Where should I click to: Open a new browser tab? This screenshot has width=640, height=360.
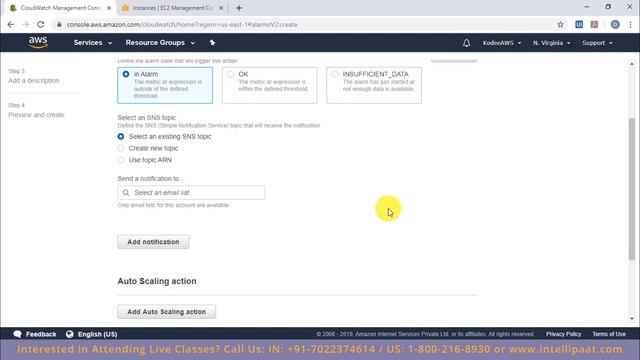coord(239,8)
